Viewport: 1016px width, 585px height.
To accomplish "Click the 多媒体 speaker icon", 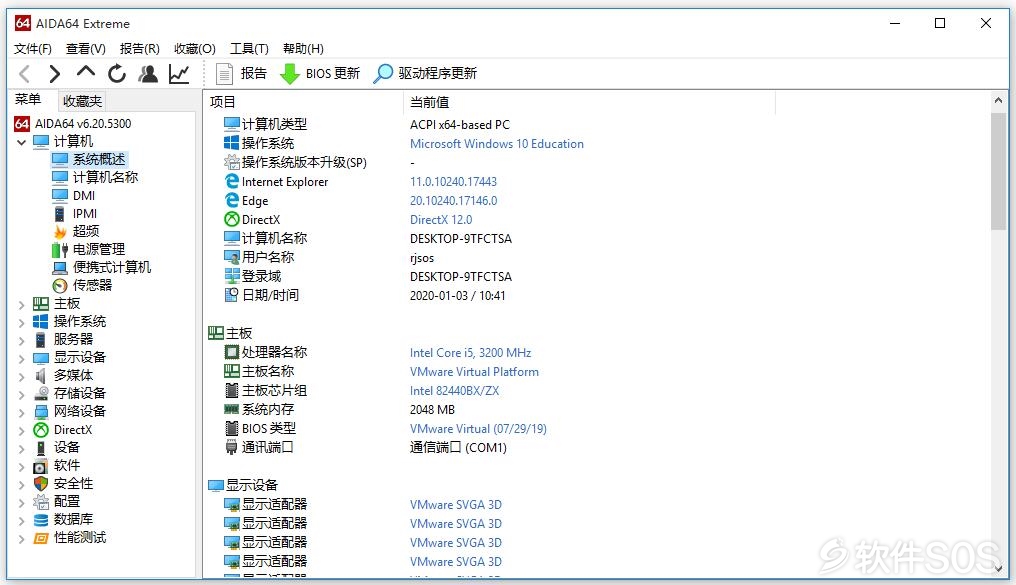I will coord(41,376).
